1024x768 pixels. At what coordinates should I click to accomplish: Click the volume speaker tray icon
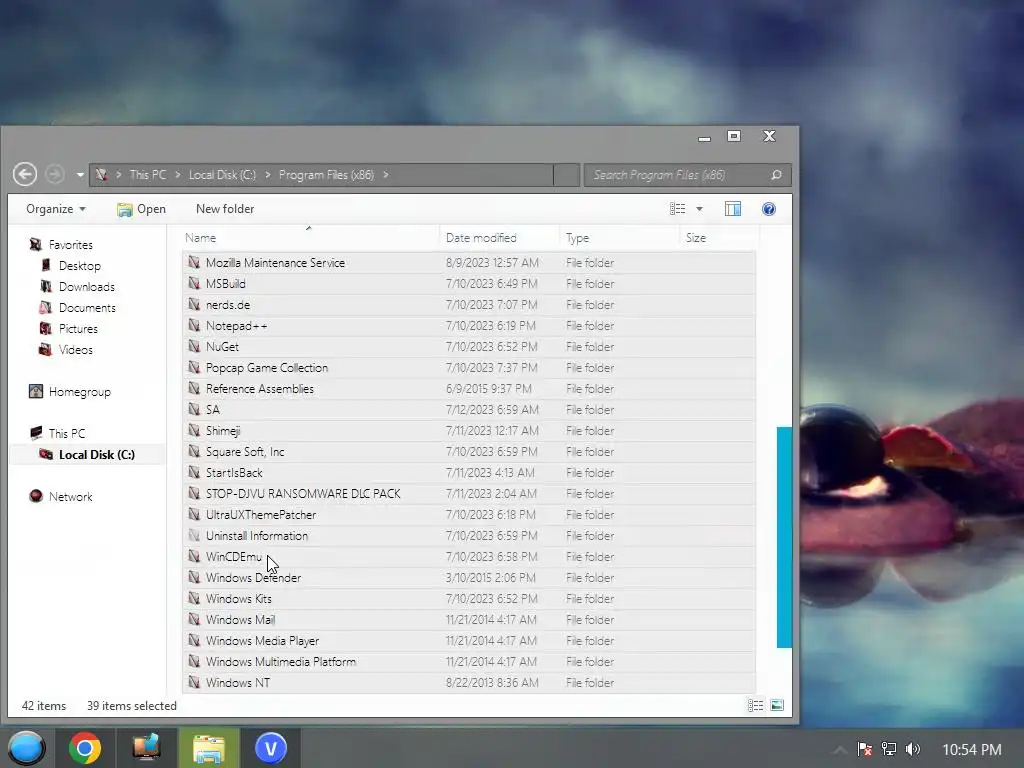click(x=913, y=749)
